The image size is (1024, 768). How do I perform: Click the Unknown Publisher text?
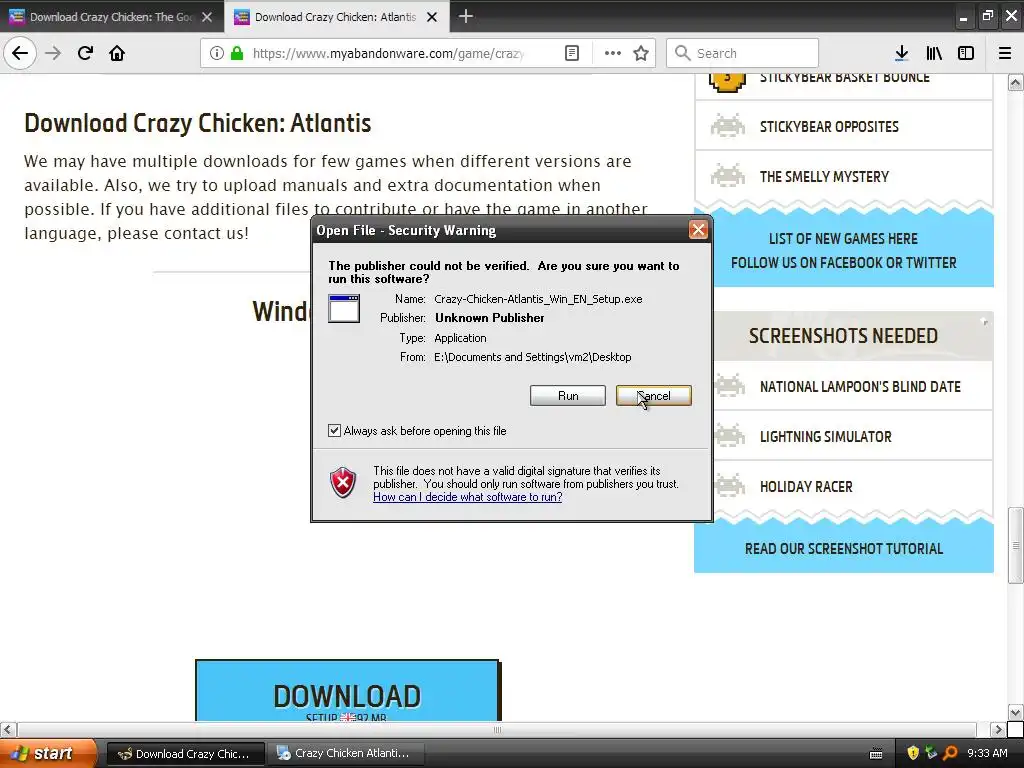pyautogui.click(x=490, y=318)
